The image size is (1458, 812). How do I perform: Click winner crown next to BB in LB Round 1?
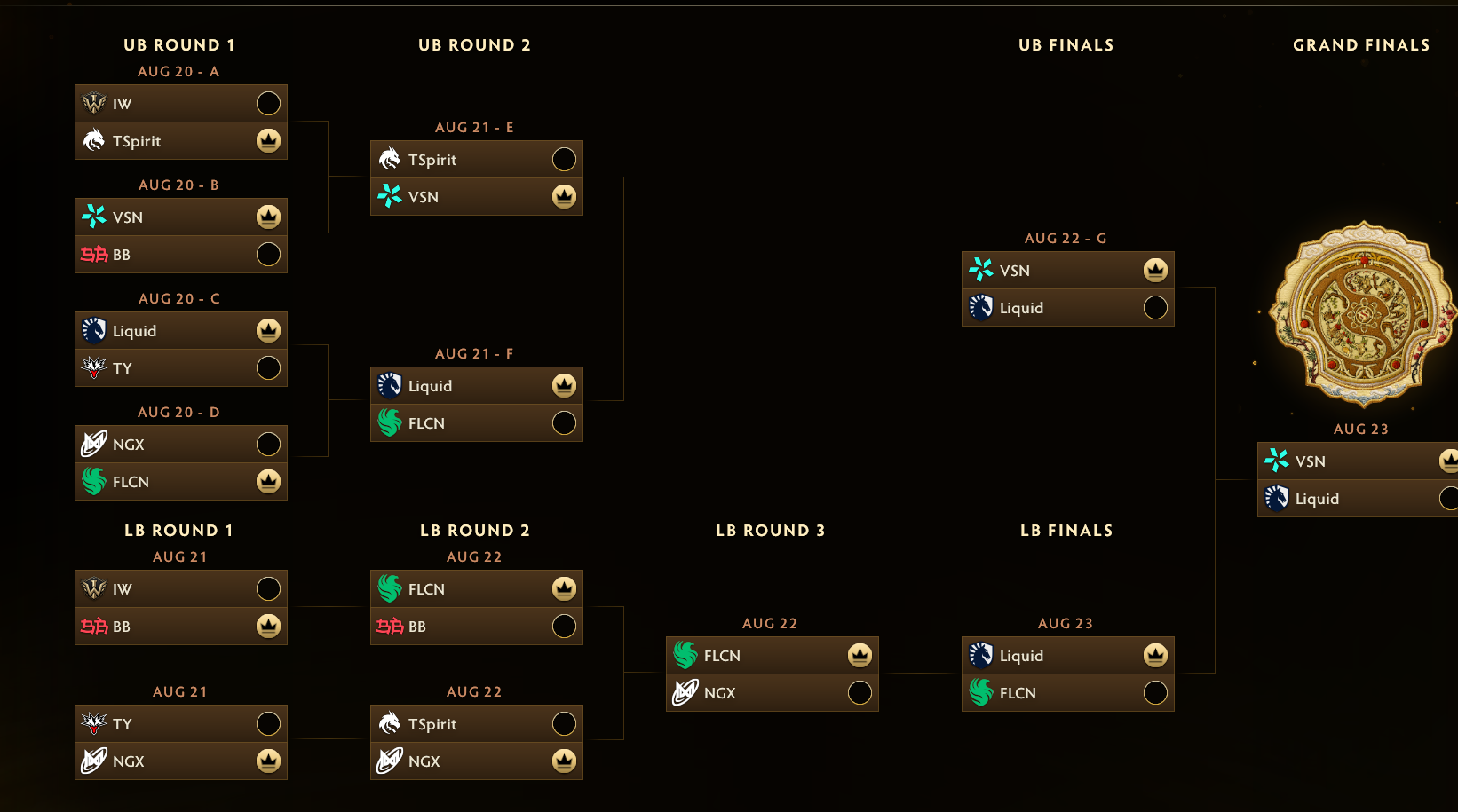(x=268, y=627)
